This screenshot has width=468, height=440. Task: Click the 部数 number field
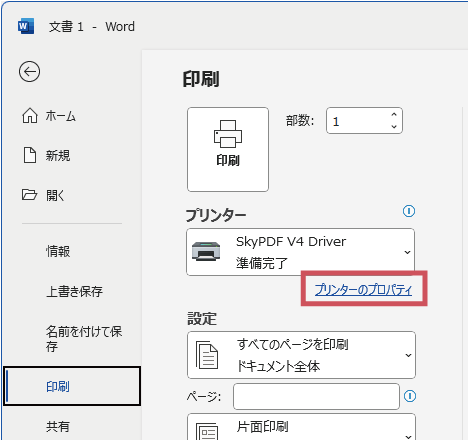click(x=364, y=121)
